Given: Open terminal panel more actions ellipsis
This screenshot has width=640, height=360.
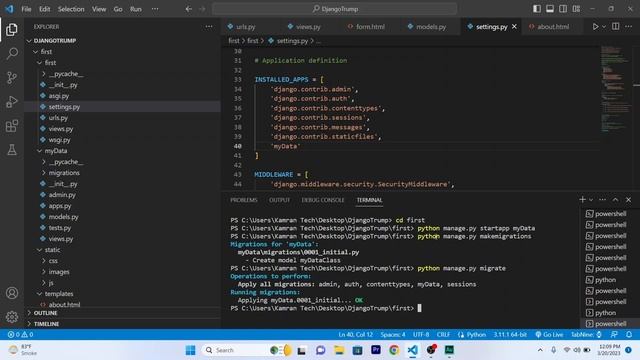Looking at the screenshot, I should (x=602, y=200).
